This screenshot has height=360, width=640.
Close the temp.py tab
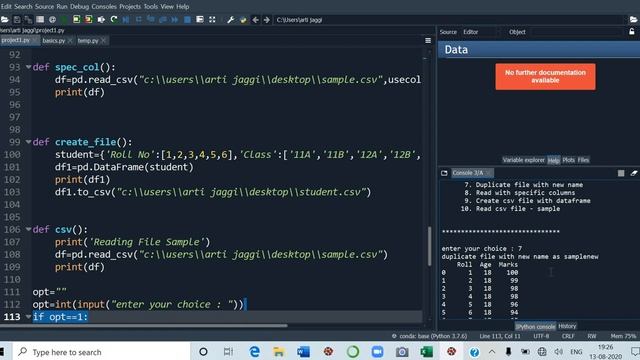103,40
